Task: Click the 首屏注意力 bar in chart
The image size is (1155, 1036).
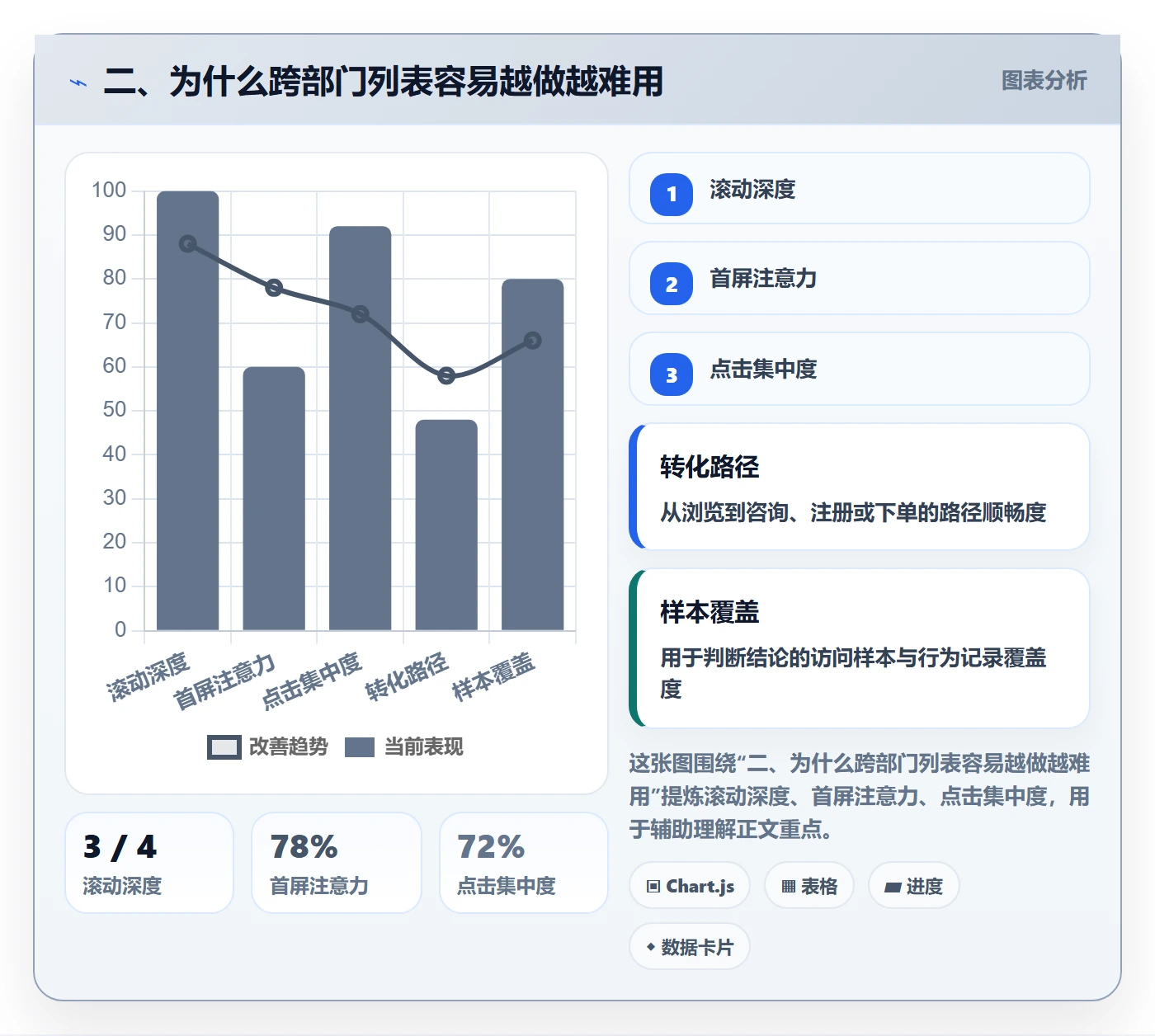Action: click(274, 498)
